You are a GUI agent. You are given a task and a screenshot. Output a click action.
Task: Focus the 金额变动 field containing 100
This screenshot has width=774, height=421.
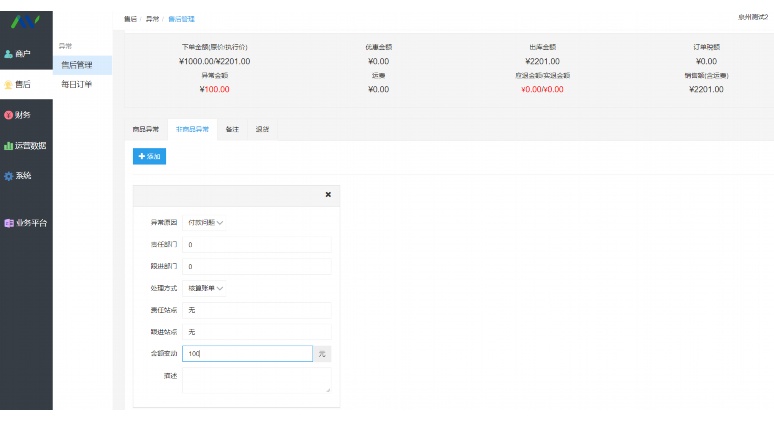click(247, 354)
